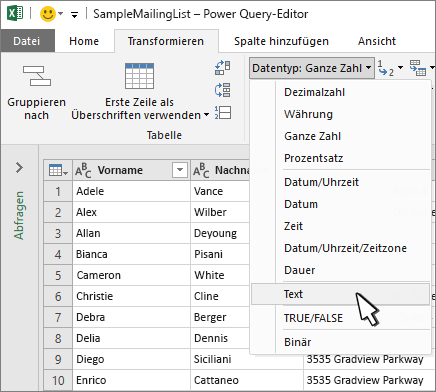This screenshot has width=436, height=392.
Task: Choose Dauer data type
Action: coord(299,270)
